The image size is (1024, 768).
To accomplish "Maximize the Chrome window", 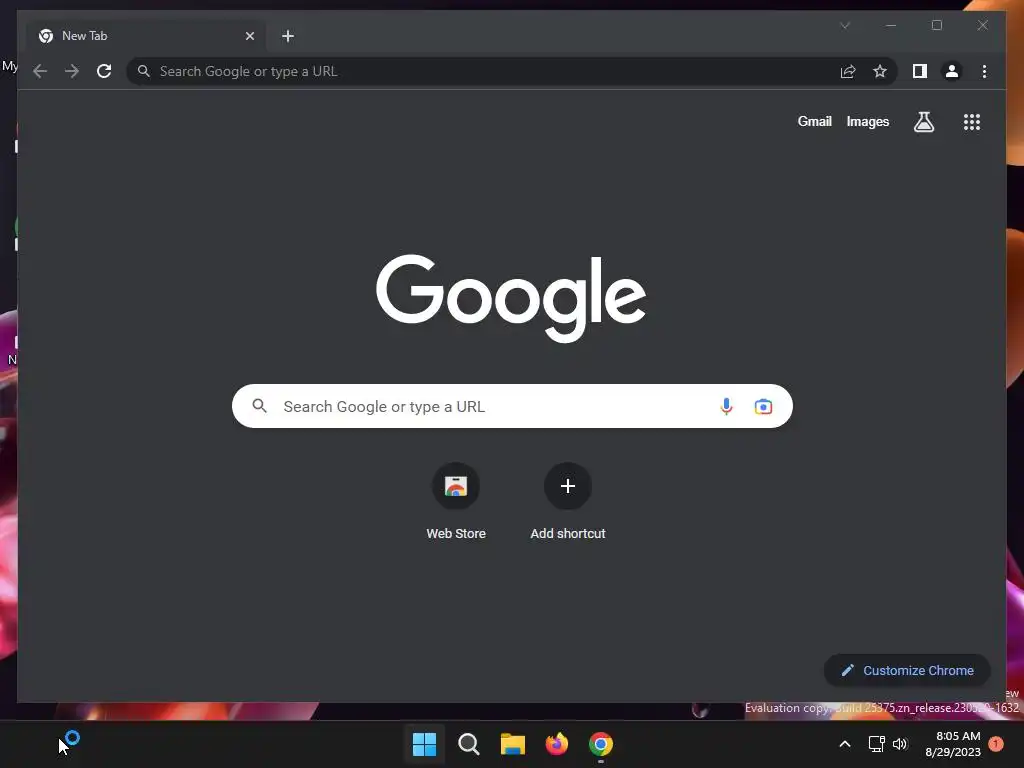I will coord(936,25).
